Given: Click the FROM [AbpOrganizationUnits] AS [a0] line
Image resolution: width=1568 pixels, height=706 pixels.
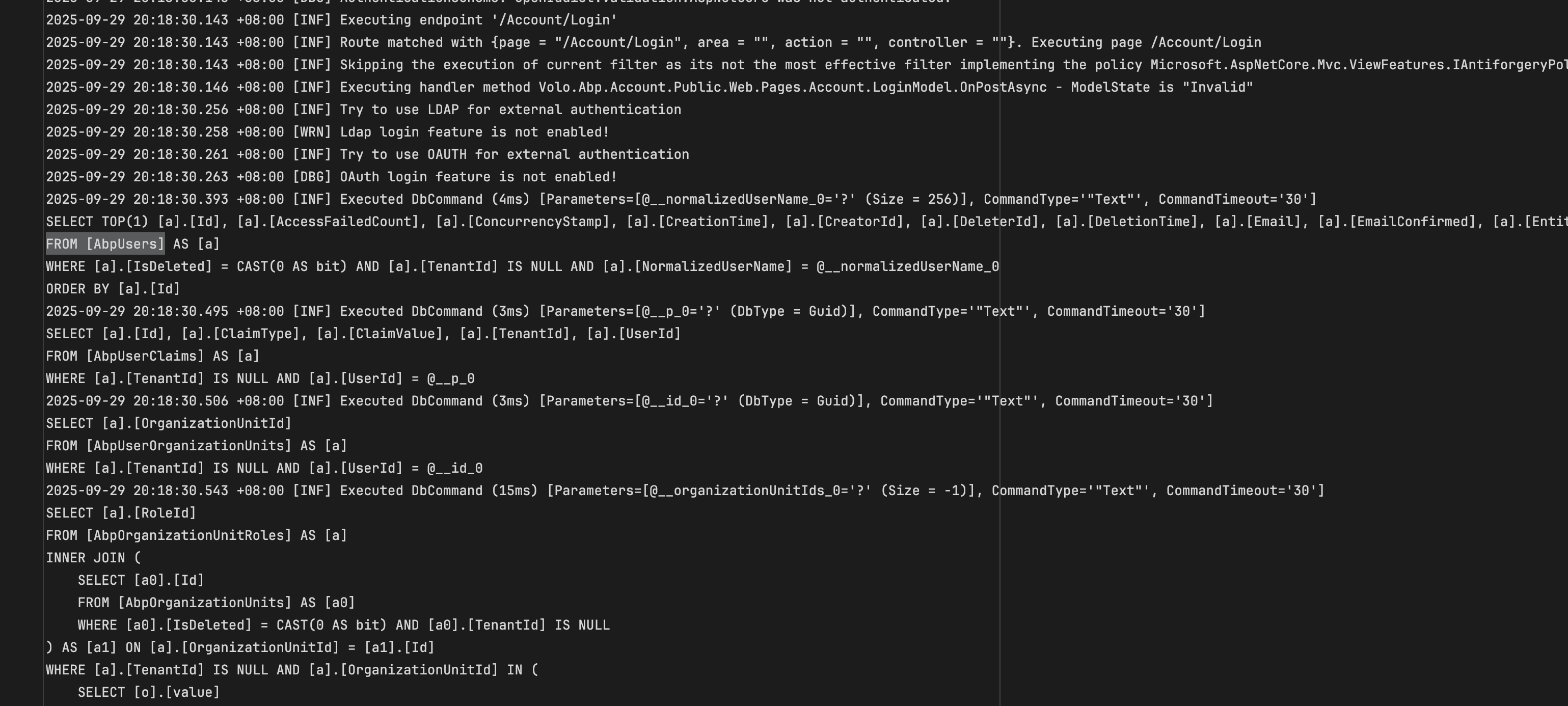Looking at the screenshot, I should pos(216,603).
